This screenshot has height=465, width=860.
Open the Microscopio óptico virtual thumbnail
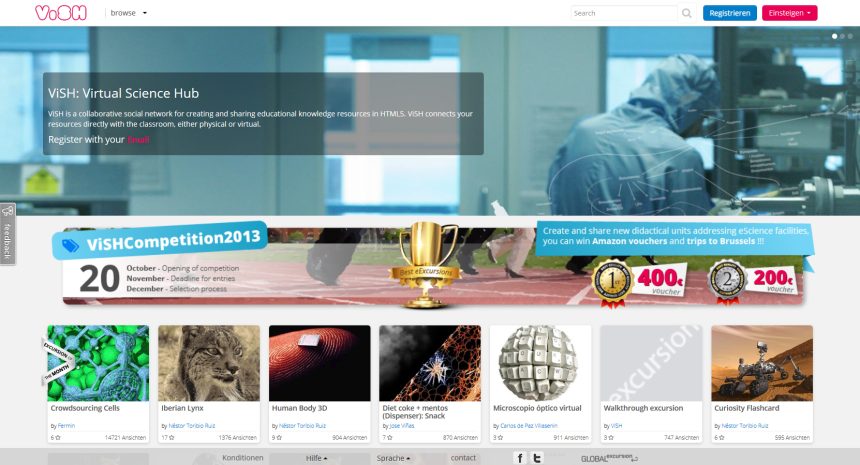pos(541,363)
